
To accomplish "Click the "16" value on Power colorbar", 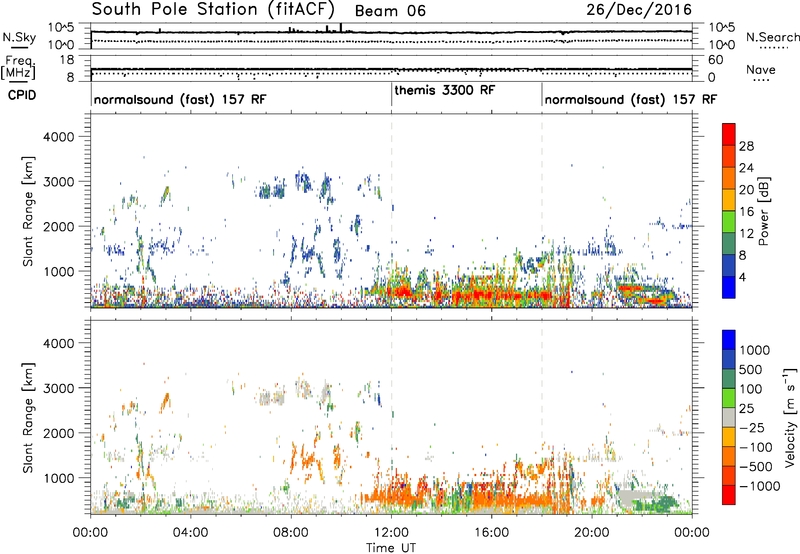I will pyautogui.click(x=746, y=212).
